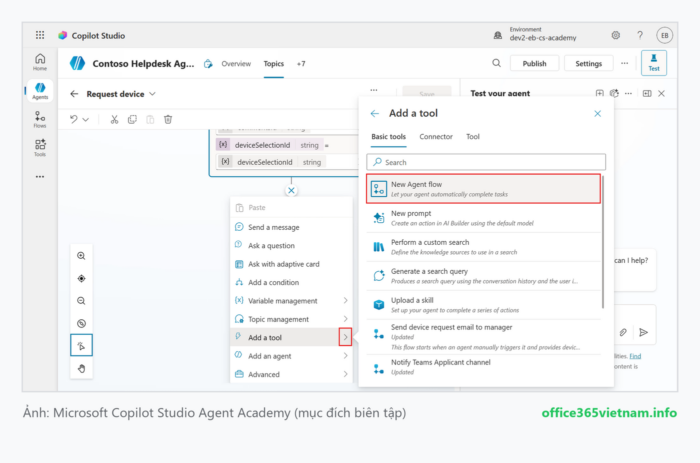Open the EB account avatar

(664, 35)
